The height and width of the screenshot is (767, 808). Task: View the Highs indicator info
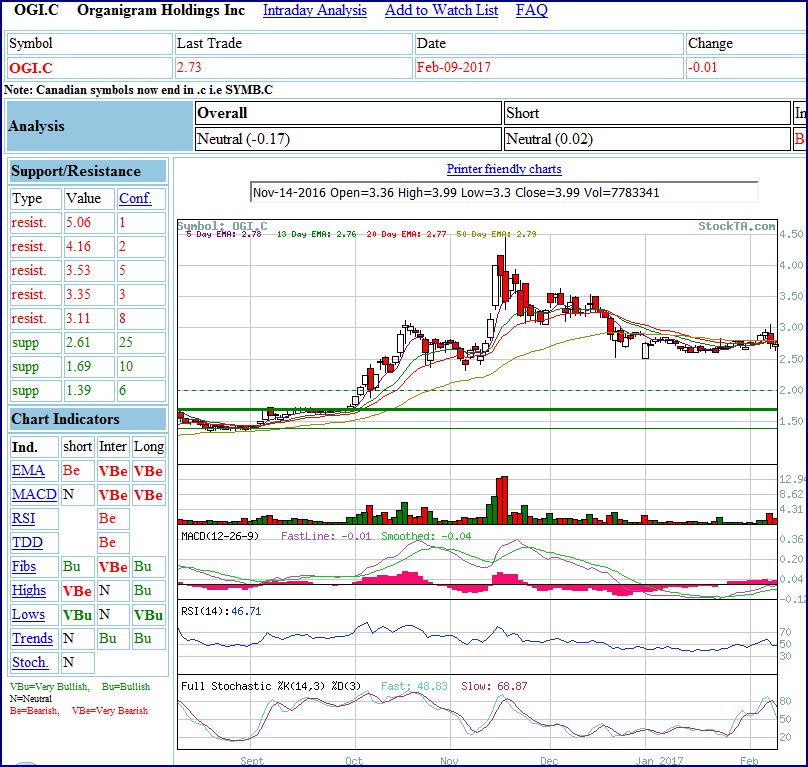[29, 591]
